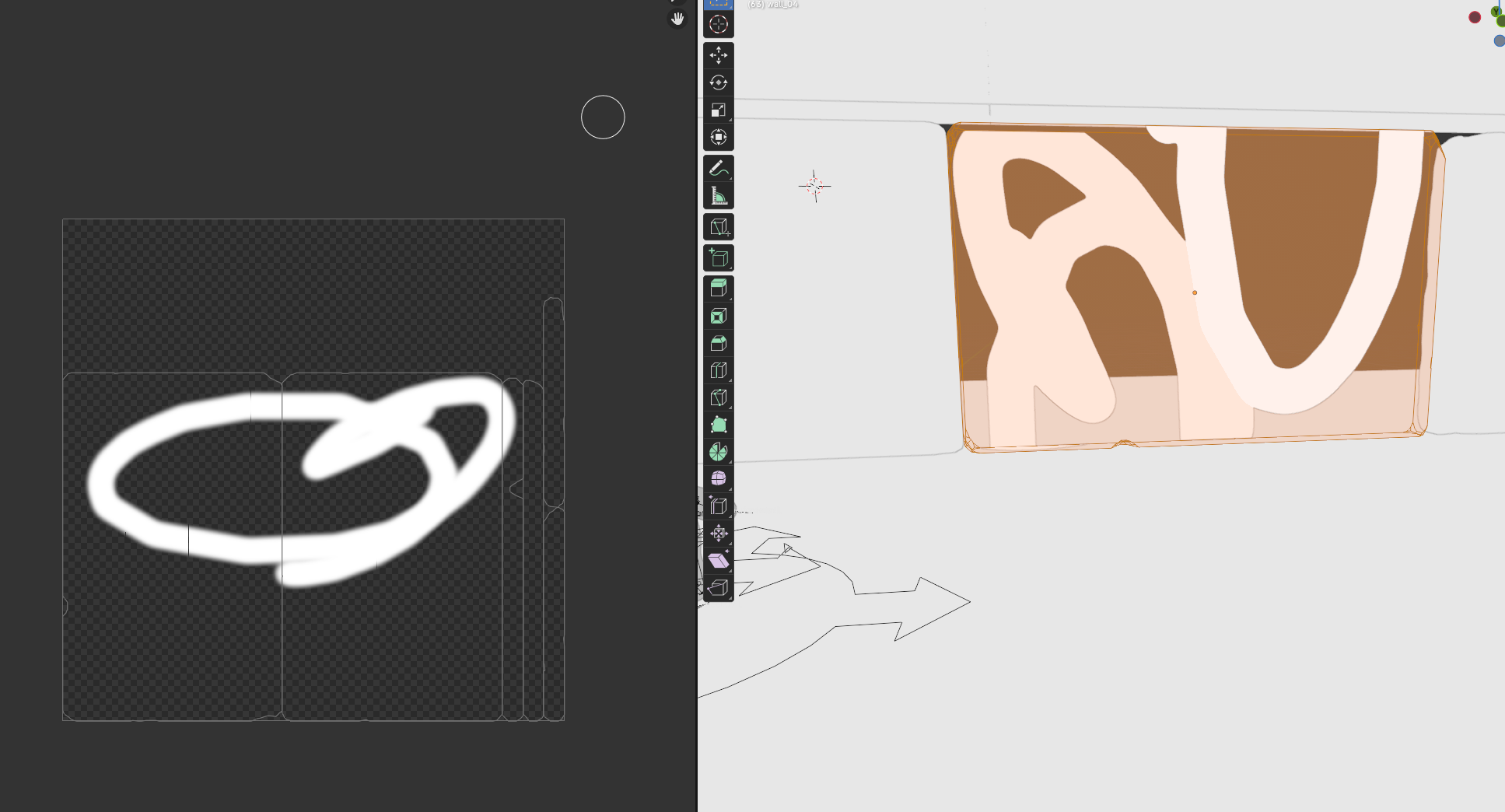1505x812 pixels.
Task: Select the Add Cube tool
Action: point(718,257)
